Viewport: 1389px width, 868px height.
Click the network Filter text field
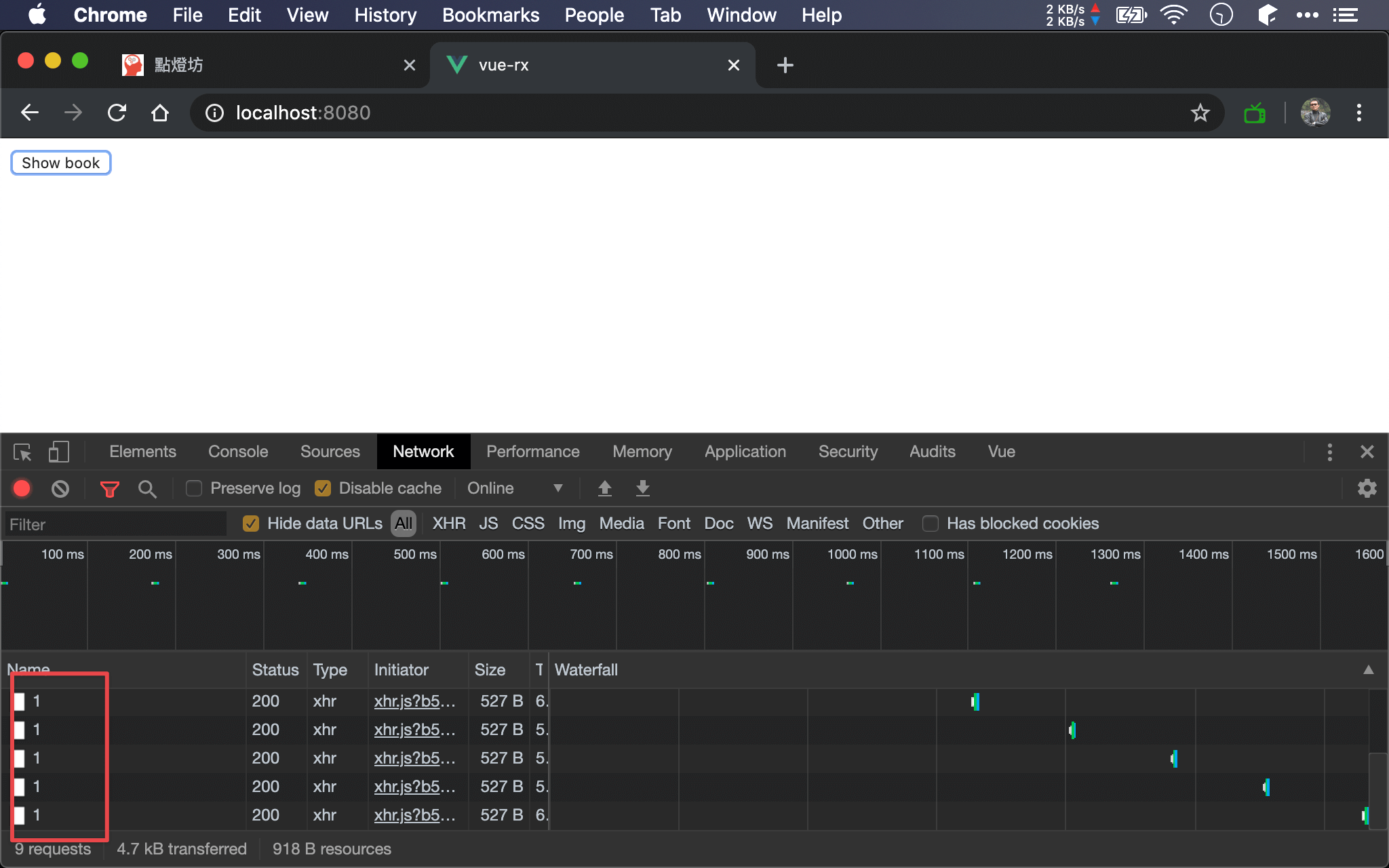pos(115,524)
